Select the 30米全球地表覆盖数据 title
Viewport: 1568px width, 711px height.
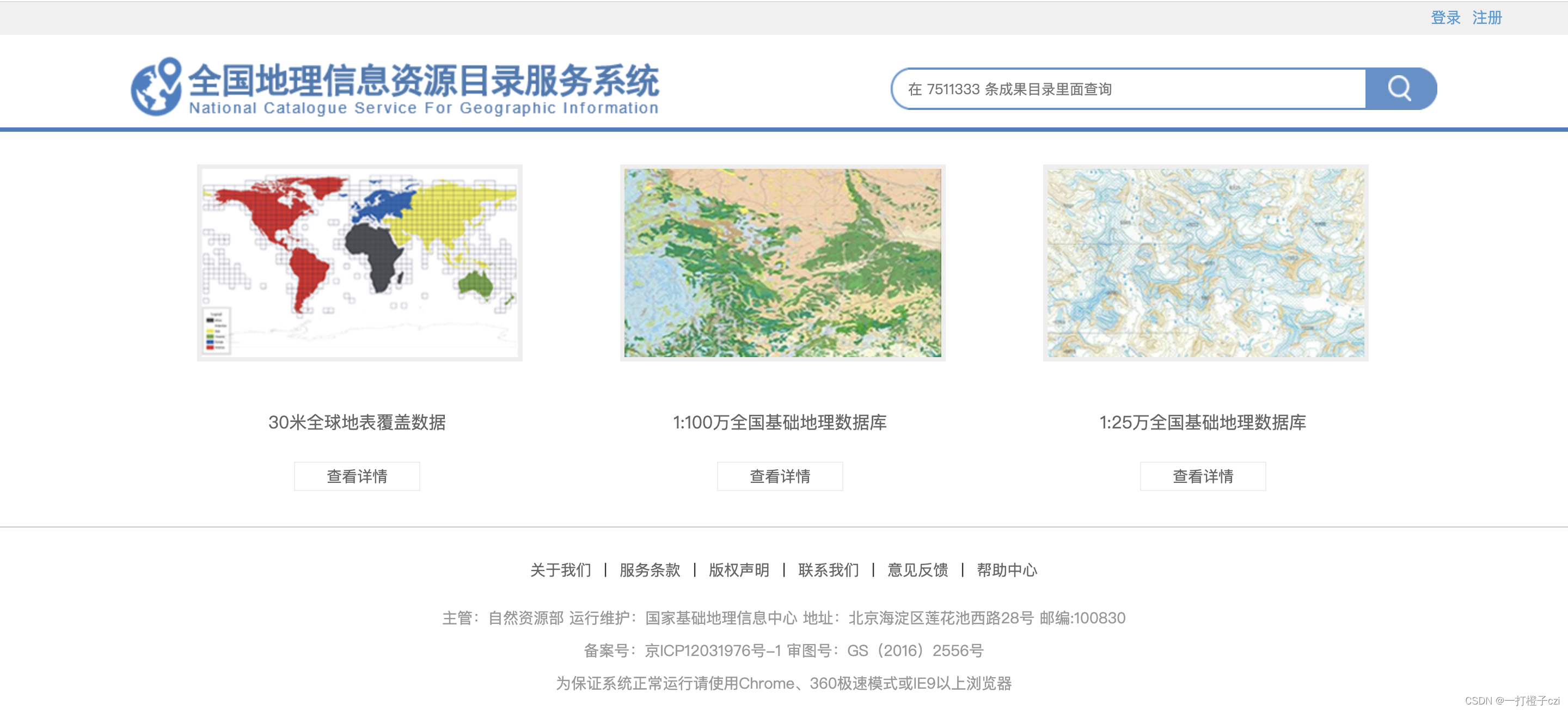coord(357,422)
